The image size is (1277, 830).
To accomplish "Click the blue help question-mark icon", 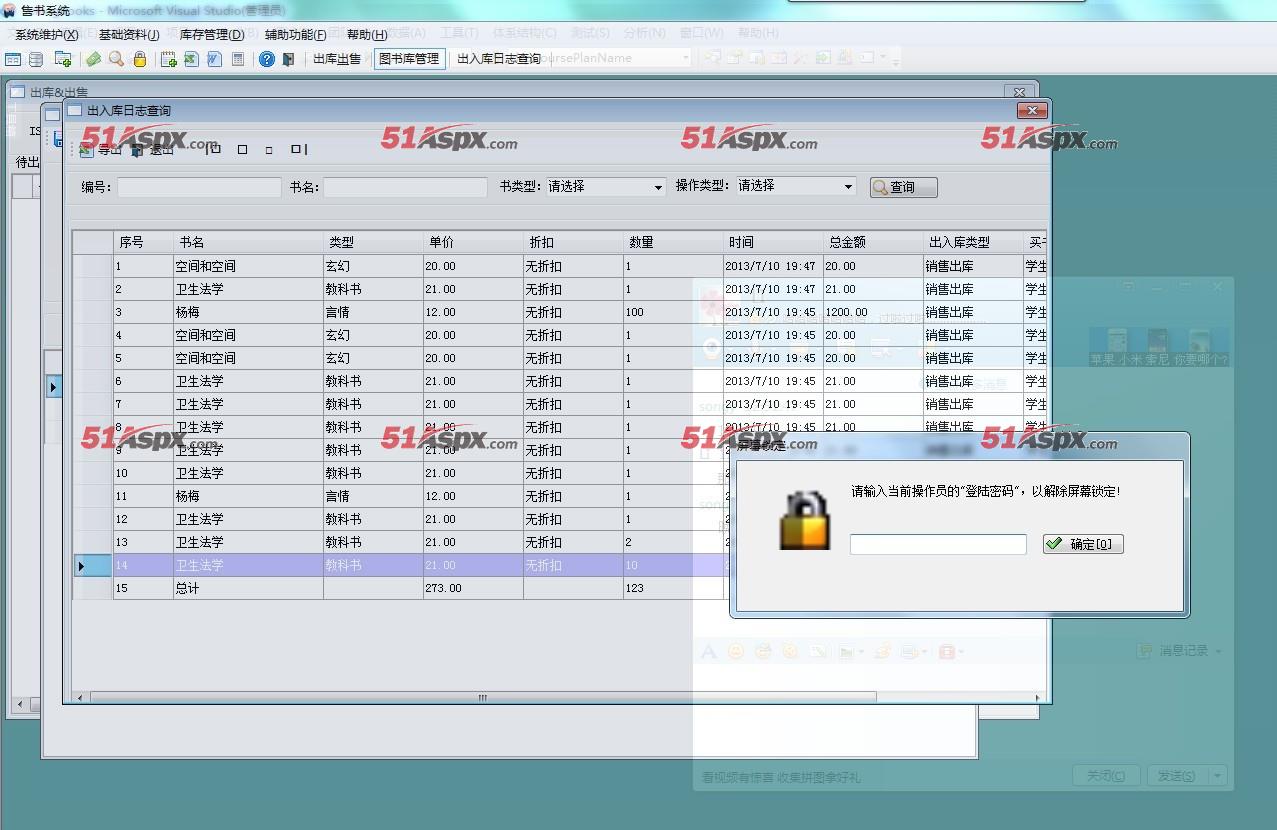I will pos(267,59).
